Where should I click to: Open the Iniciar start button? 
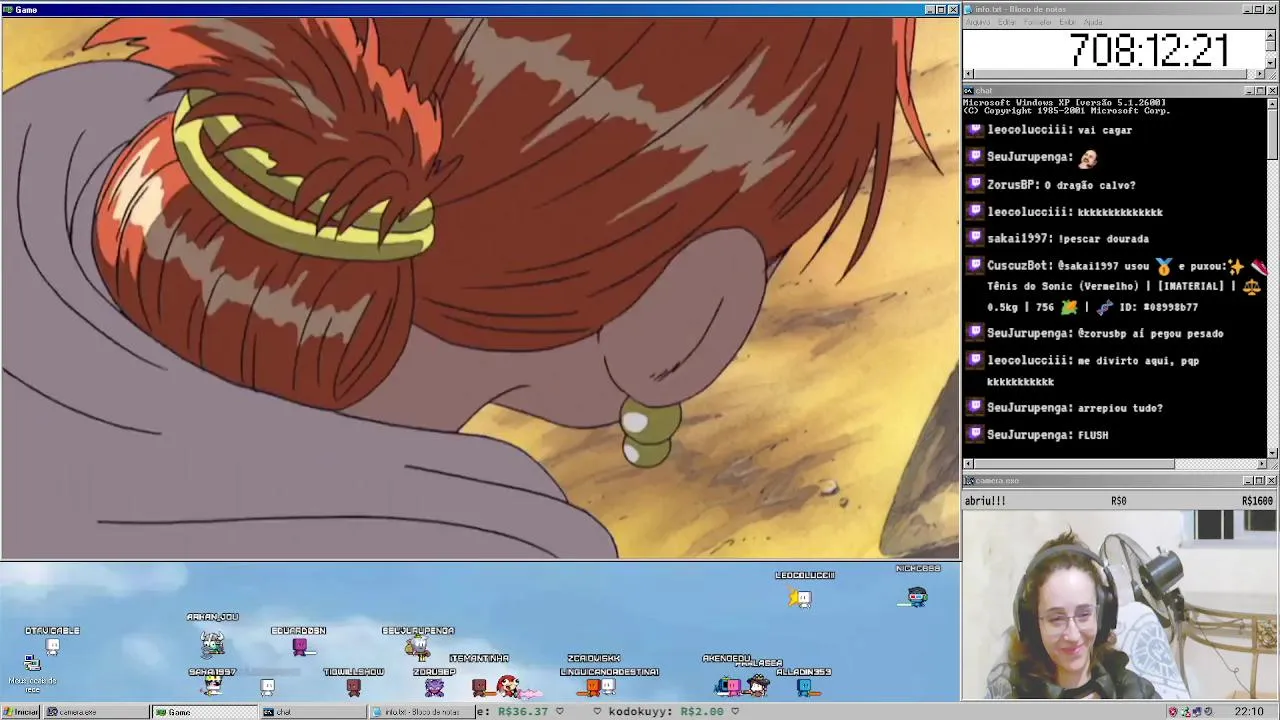(21, 712)
